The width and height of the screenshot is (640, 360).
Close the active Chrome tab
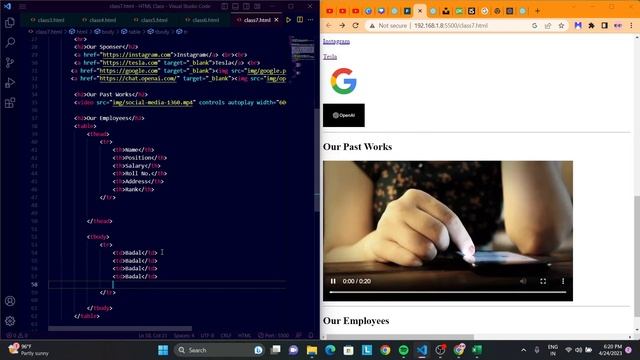(420, 11)
